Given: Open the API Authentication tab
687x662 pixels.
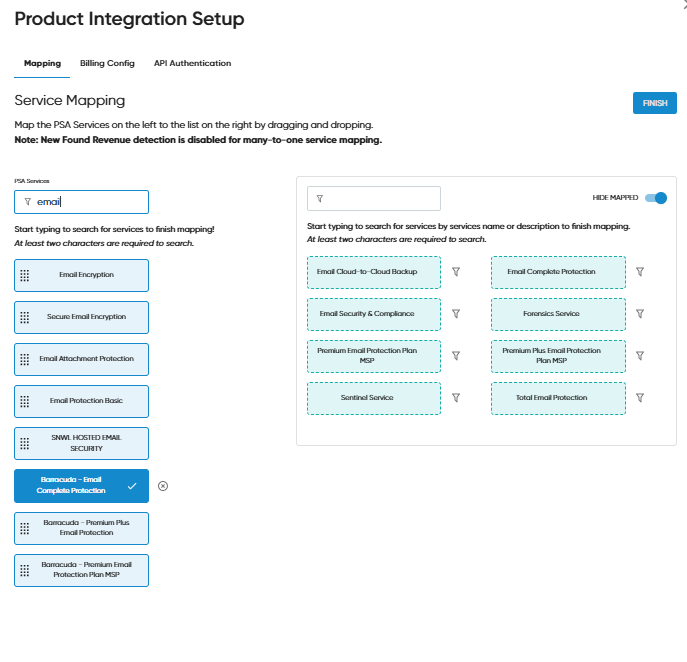Looking at the screenshot, I should click(x=192, y=63).
